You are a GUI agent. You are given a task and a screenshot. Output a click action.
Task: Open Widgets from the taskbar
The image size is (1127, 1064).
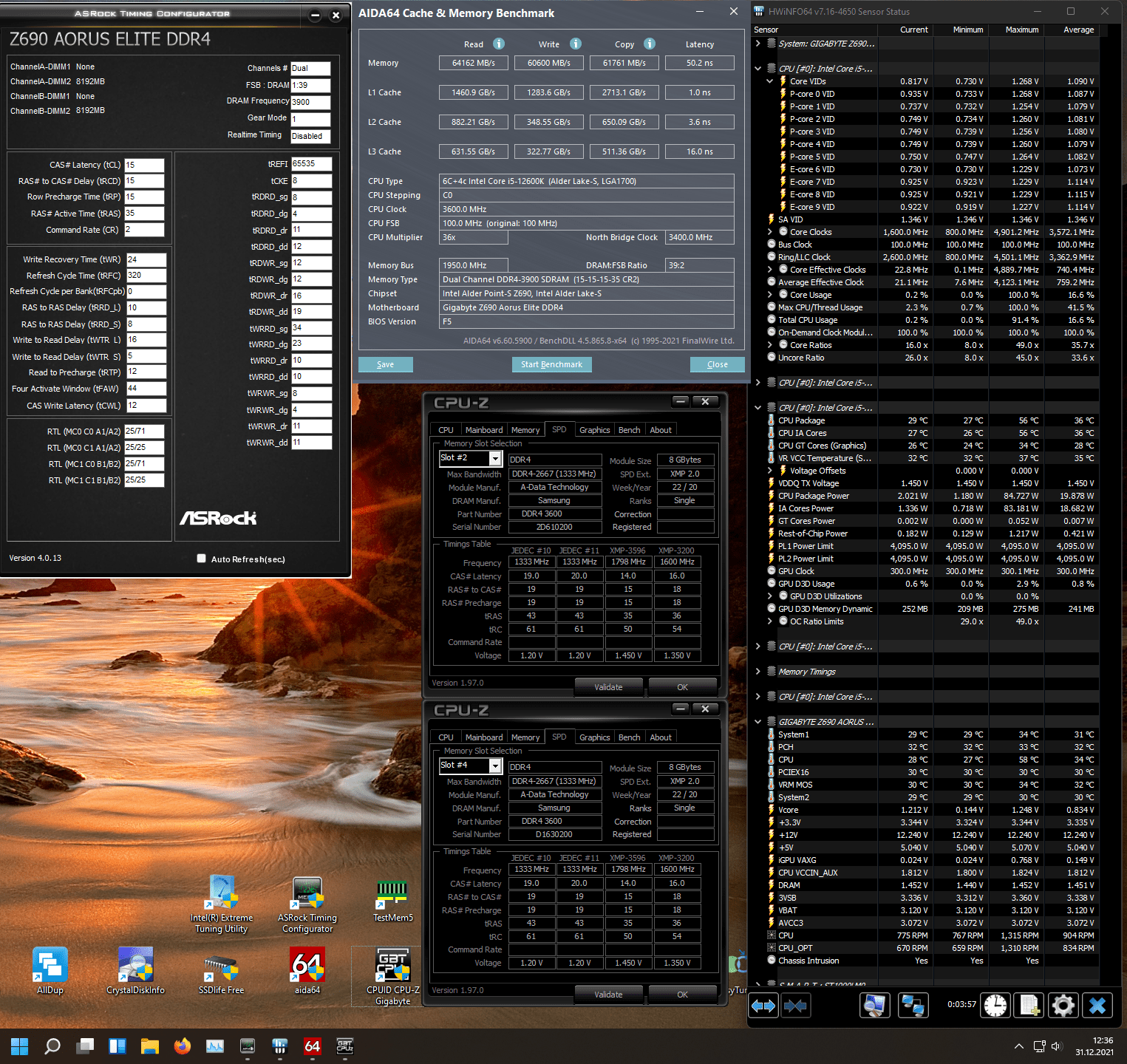[118, 1046]
